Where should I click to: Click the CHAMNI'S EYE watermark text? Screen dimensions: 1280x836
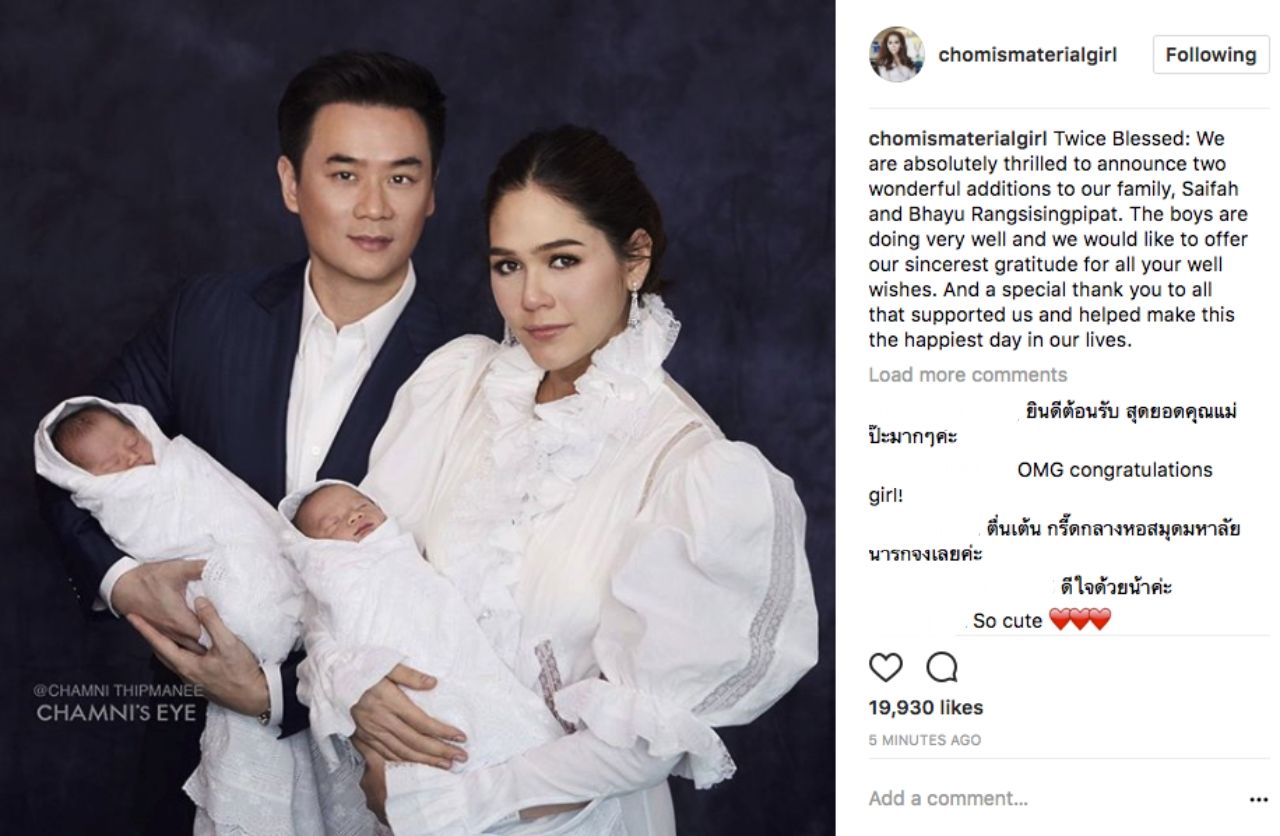click(115, 713)
